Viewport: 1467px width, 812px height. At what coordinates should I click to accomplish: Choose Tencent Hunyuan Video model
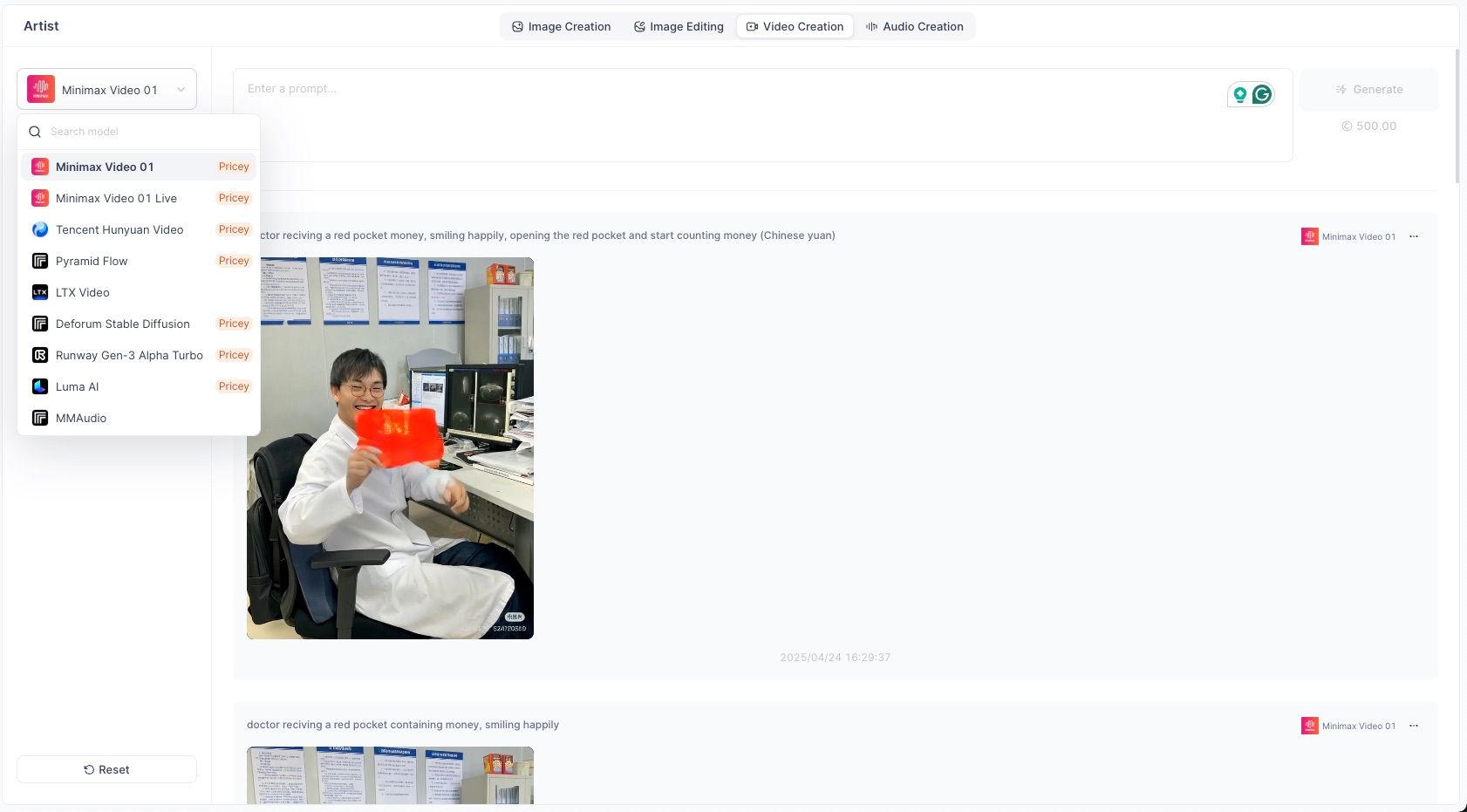(139, 229)
